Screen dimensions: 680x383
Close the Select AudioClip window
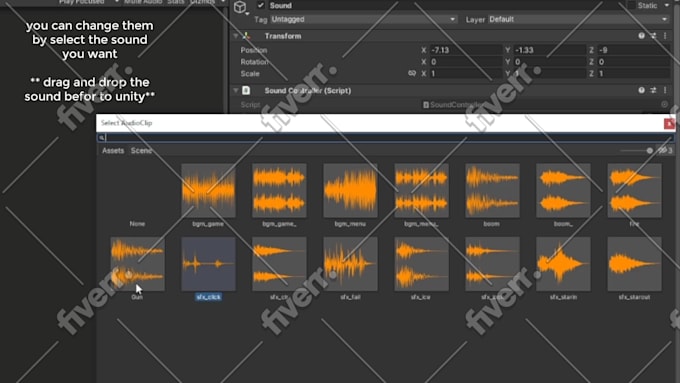(x=669, y=123)
